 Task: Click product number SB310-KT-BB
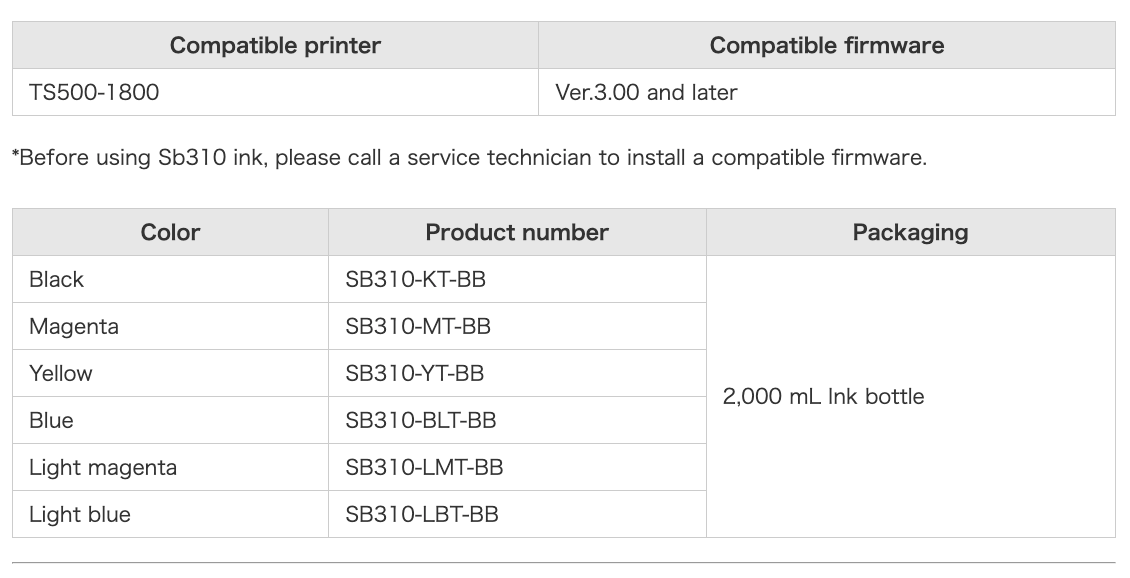click(415, 279)
